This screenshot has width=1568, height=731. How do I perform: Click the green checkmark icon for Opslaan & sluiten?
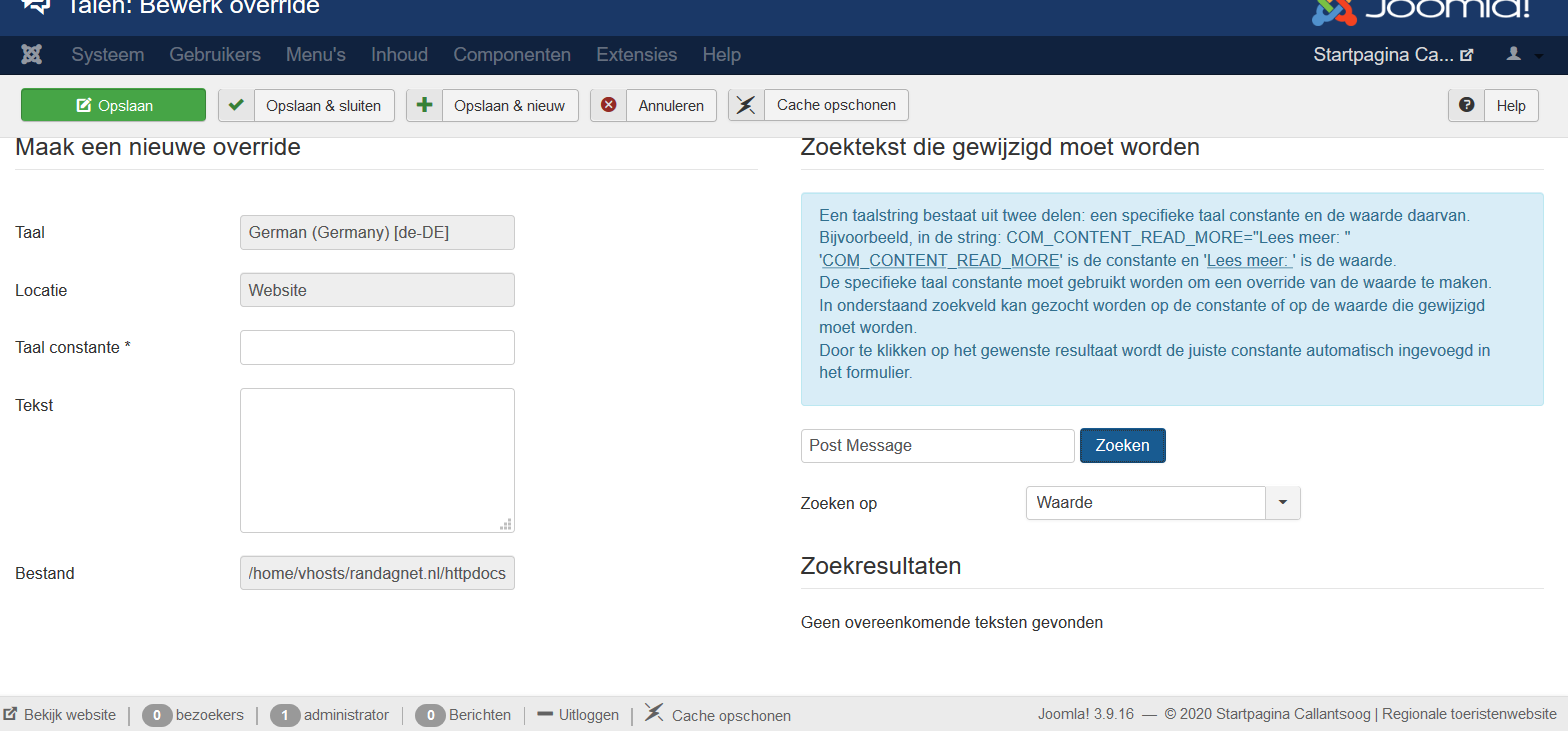pos(236,105)
